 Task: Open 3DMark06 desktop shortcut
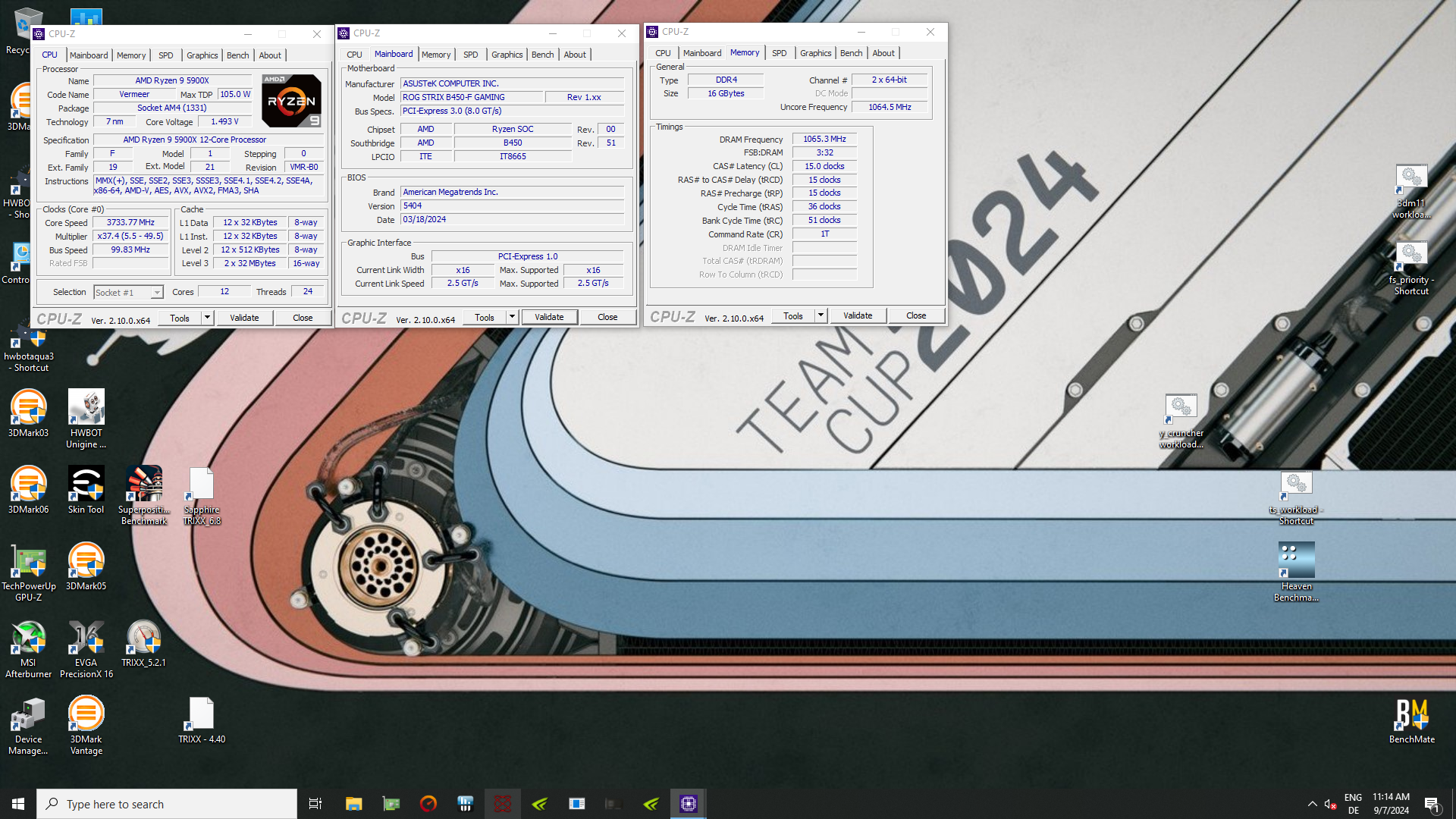pyautogui.click(x=29, y=490)
